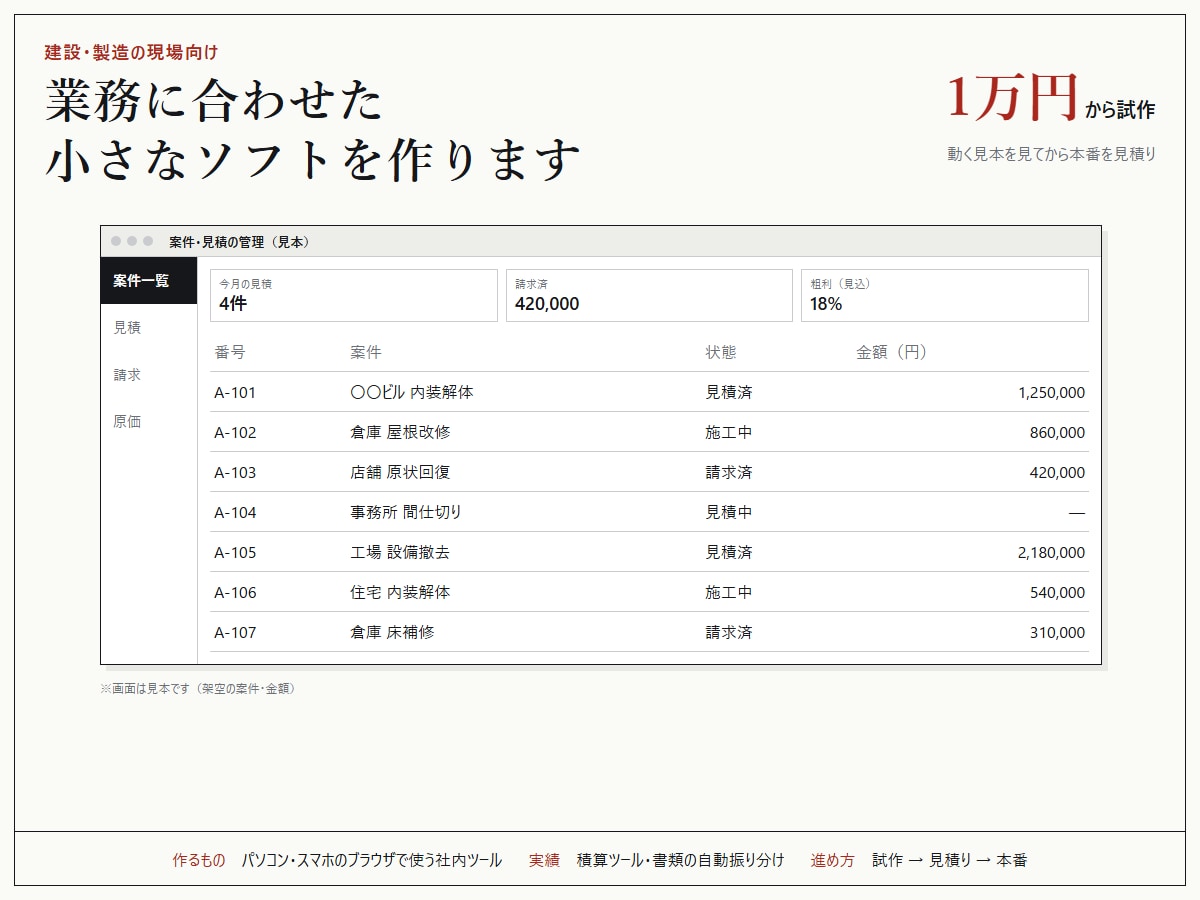
Task: Select the A-106 number cell
Action: tap(235, 592)
